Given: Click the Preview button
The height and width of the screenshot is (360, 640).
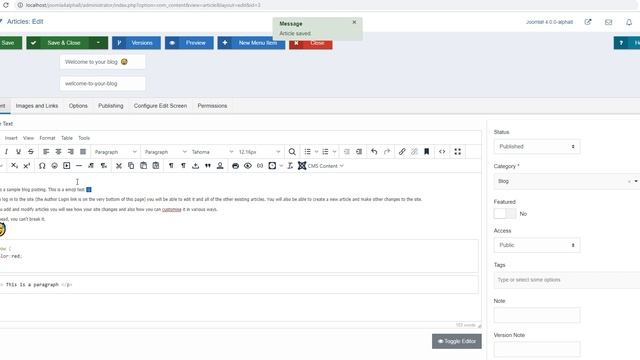Looking at the screenshot, I should click(x=189, y=43).
